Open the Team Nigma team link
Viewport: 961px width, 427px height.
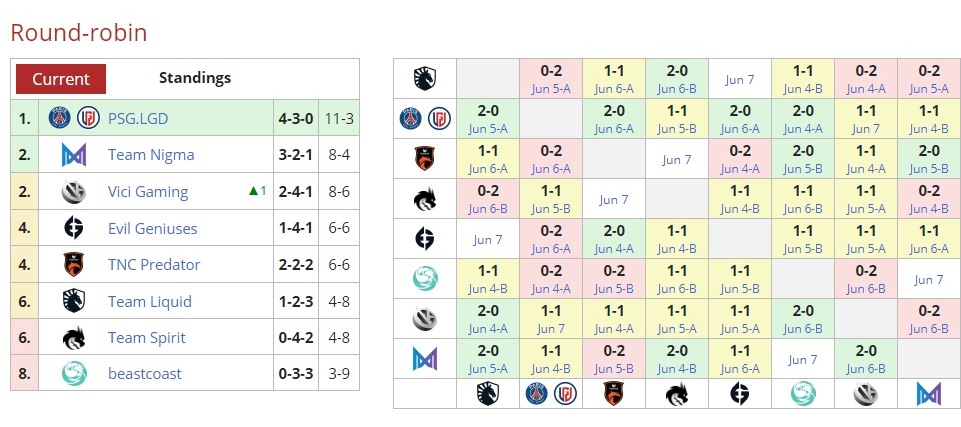point(151,155)
